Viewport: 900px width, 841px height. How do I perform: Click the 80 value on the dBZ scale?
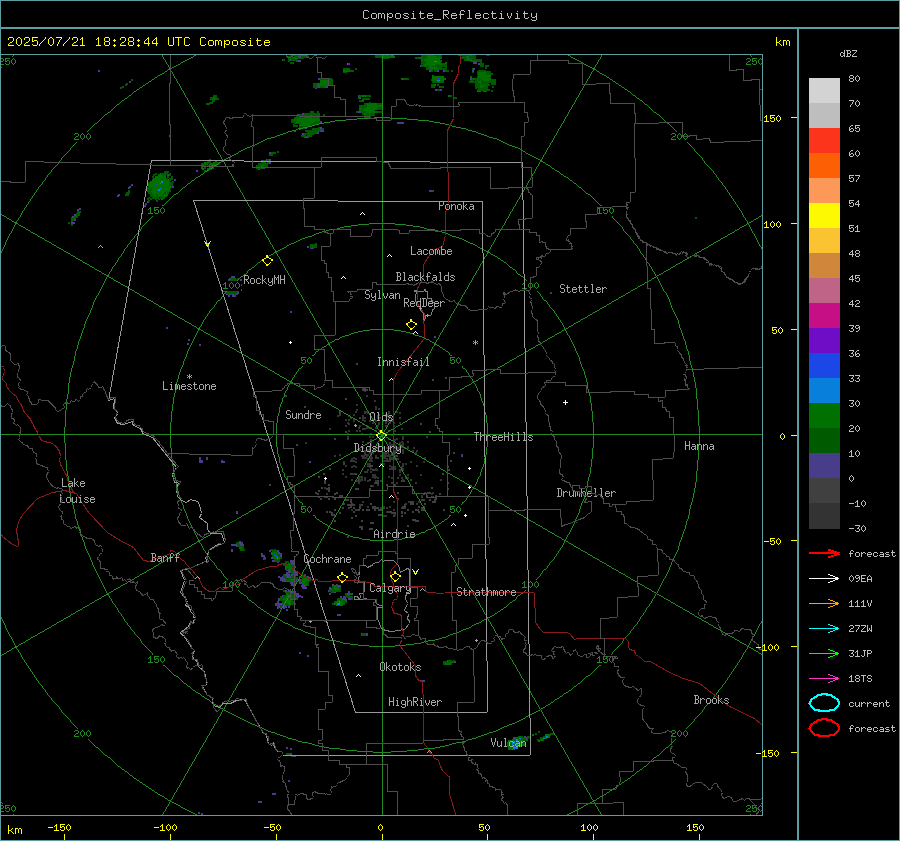854,79
